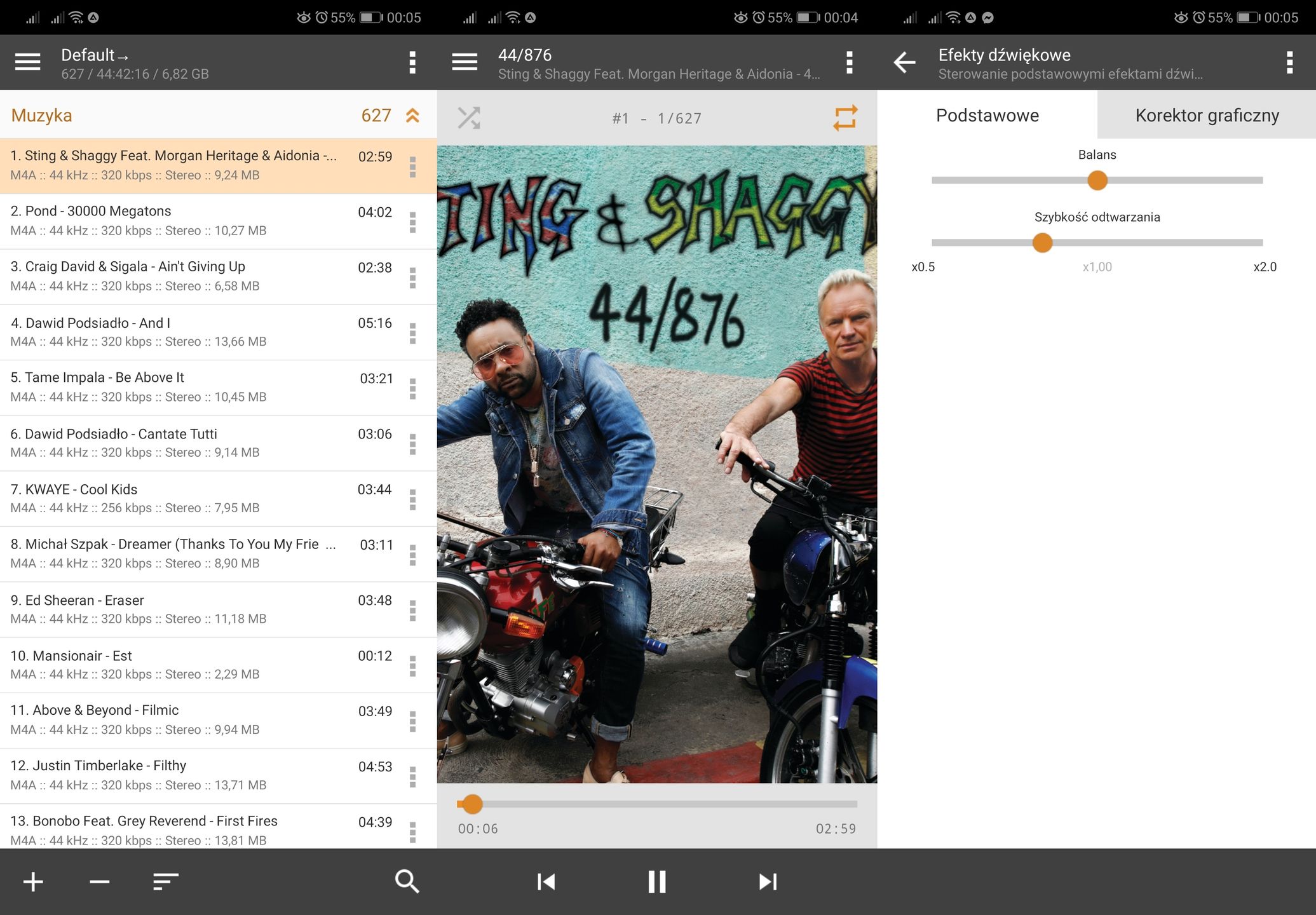Open overflow menu in Default playlist header
1316x915 pixels.
(x=412, y=62)
